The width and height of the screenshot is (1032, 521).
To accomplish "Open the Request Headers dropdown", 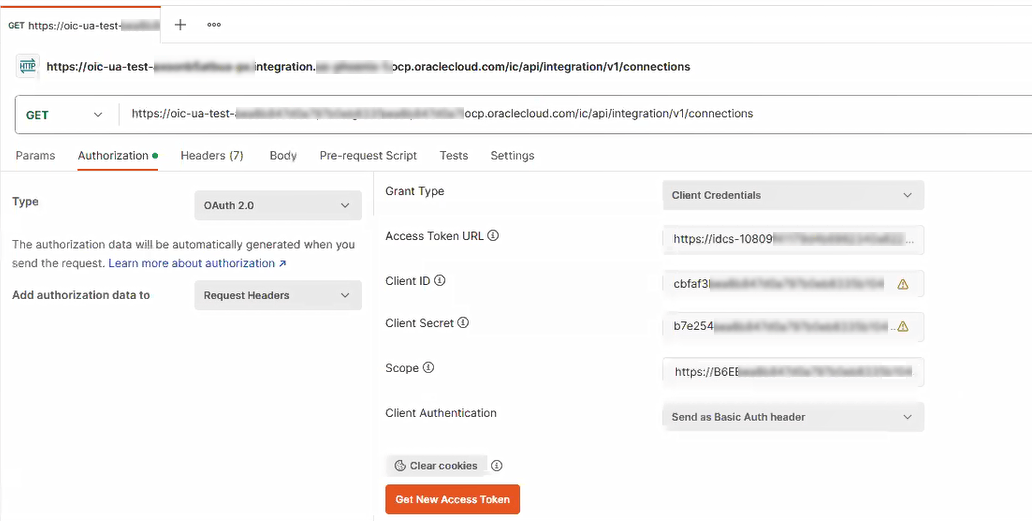I will [278, 295].
